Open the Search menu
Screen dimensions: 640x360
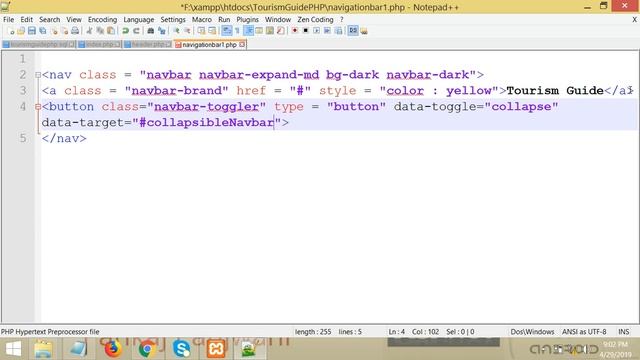tap(49, 20)
